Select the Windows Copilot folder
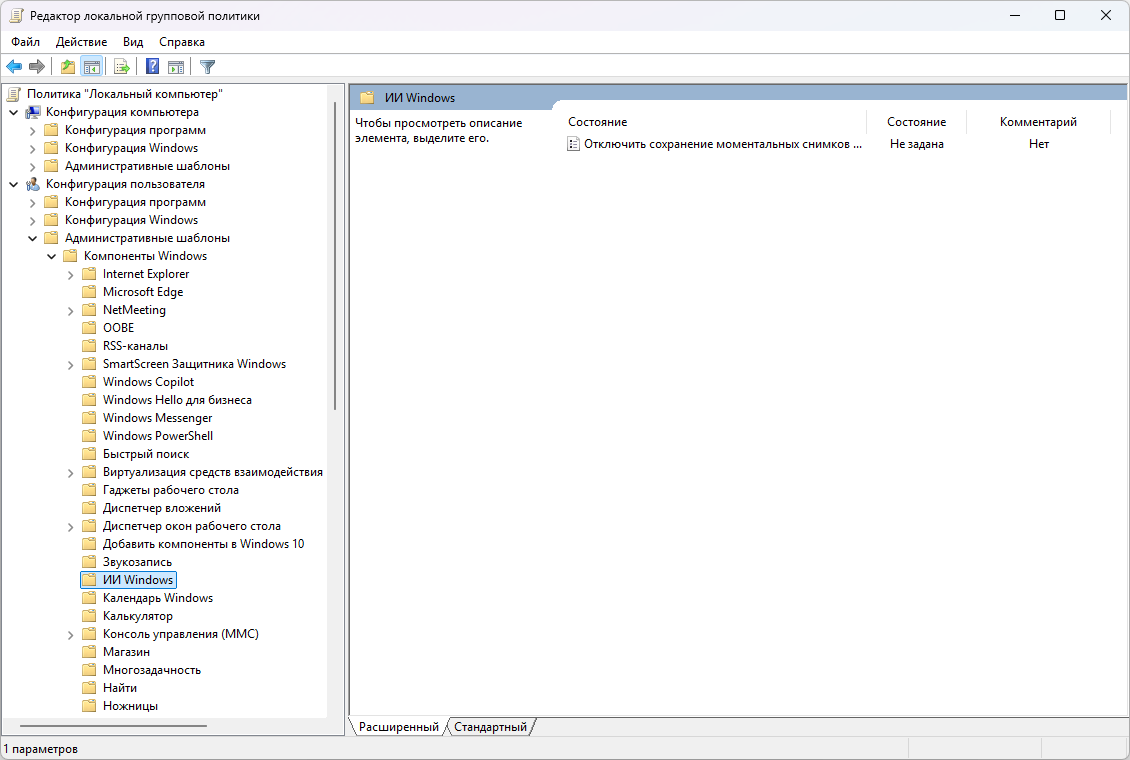 coord(148,382)
